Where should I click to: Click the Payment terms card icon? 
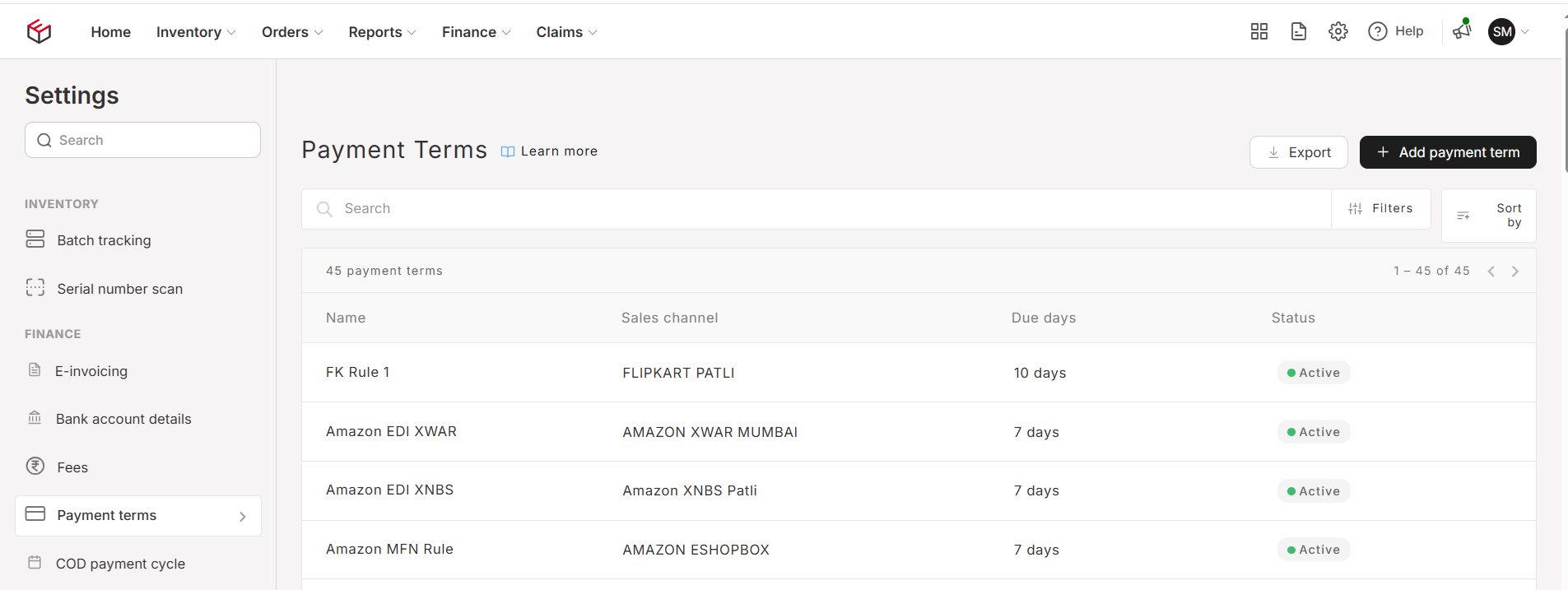pos(35,513)
